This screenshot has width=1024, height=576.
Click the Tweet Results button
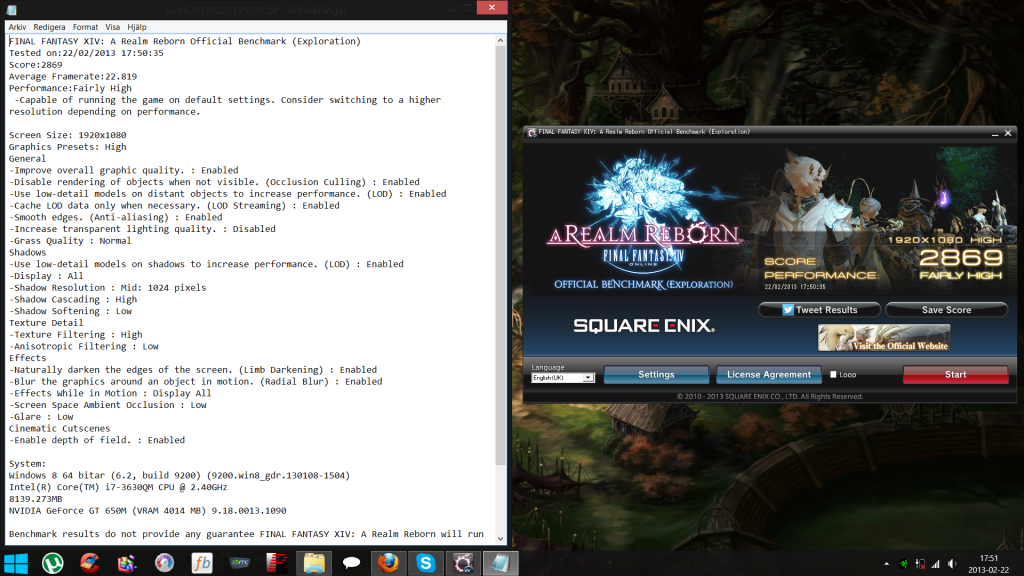tap(819, 310)
